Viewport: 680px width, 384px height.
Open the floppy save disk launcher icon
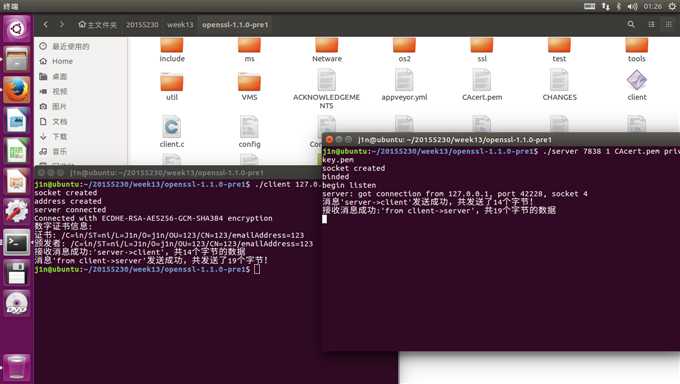pyautogui.click(x=16, y=273)
